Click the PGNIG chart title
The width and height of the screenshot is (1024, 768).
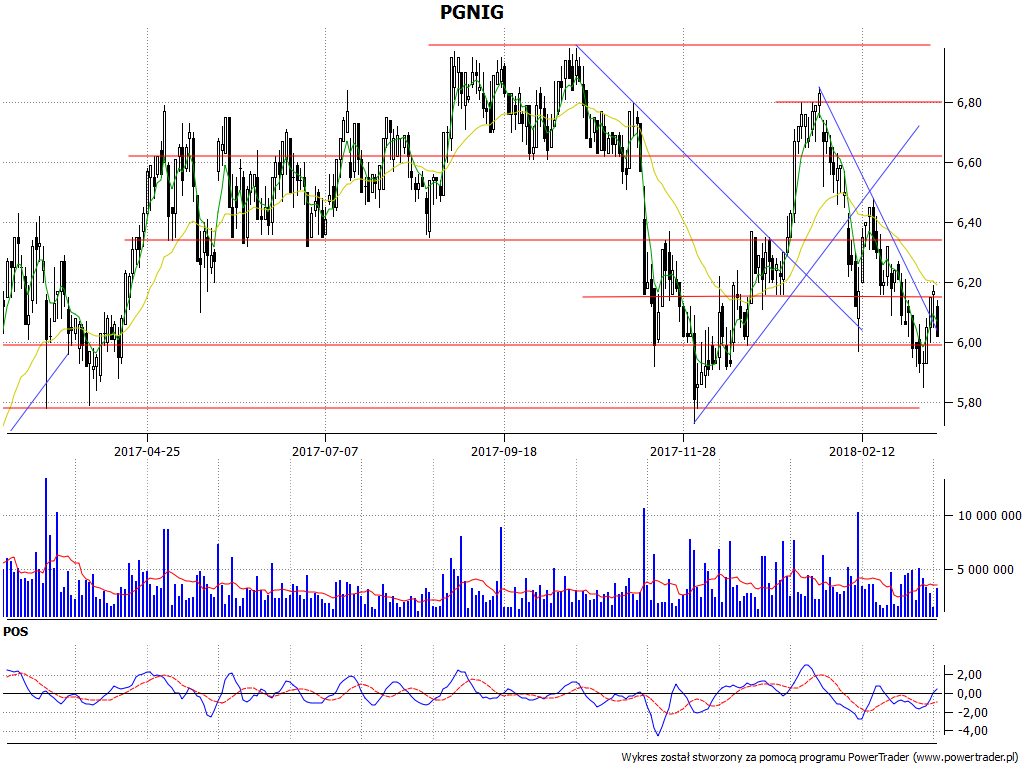472,12
